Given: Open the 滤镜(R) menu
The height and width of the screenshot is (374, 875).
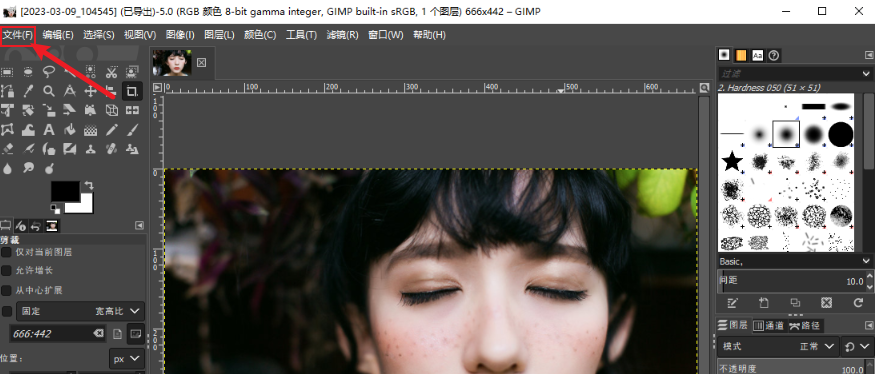Looking at the screenshot, I should pyautogui.click(x=342, y=35).
